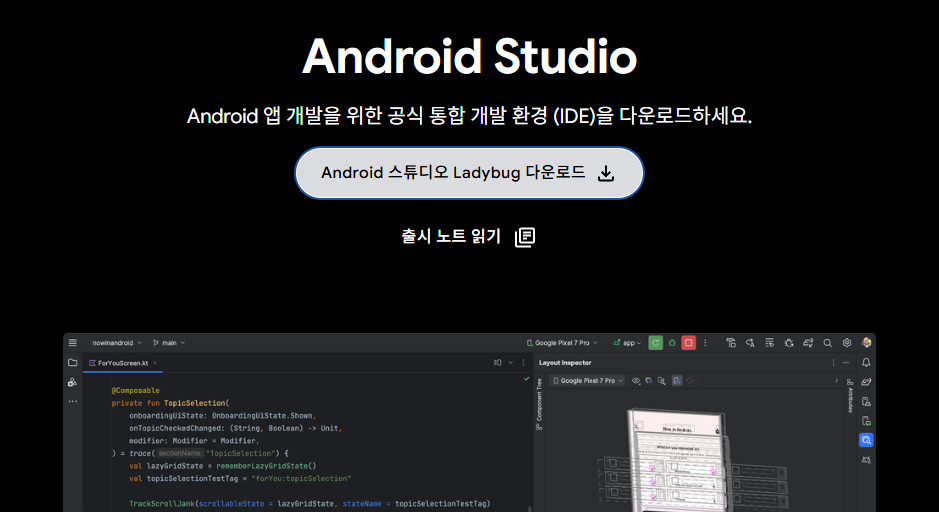Open the editor tab options kebab menu
This screenshot has width=939, height=512.
[x=523, y=362]
